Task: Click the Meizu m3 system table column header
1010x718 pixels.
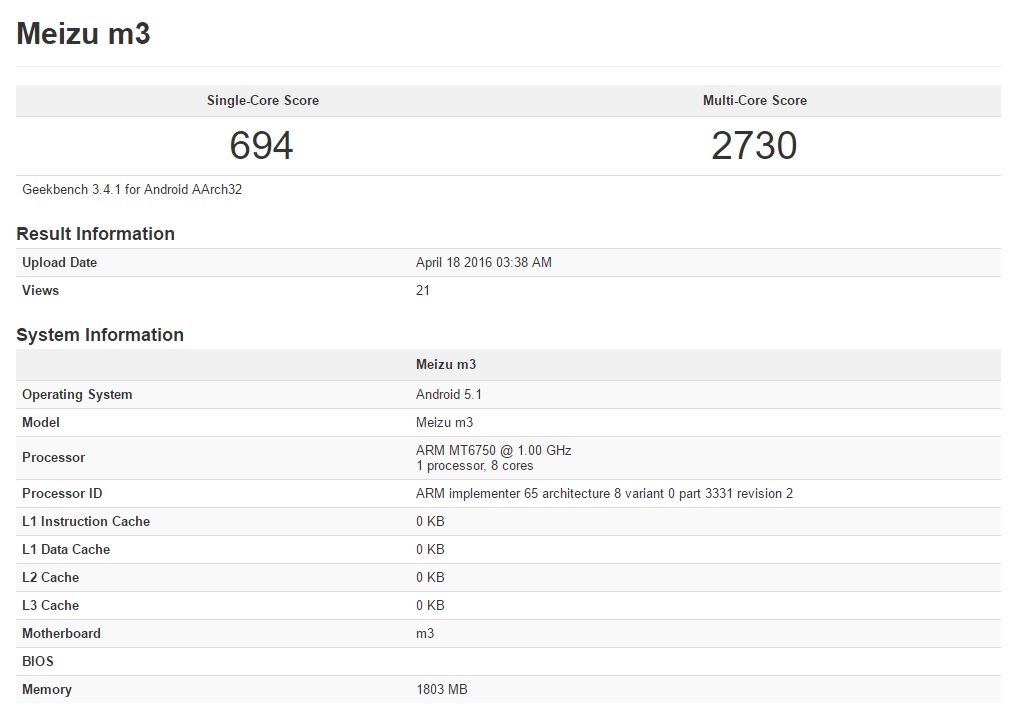Action: (x=445, y=365)
